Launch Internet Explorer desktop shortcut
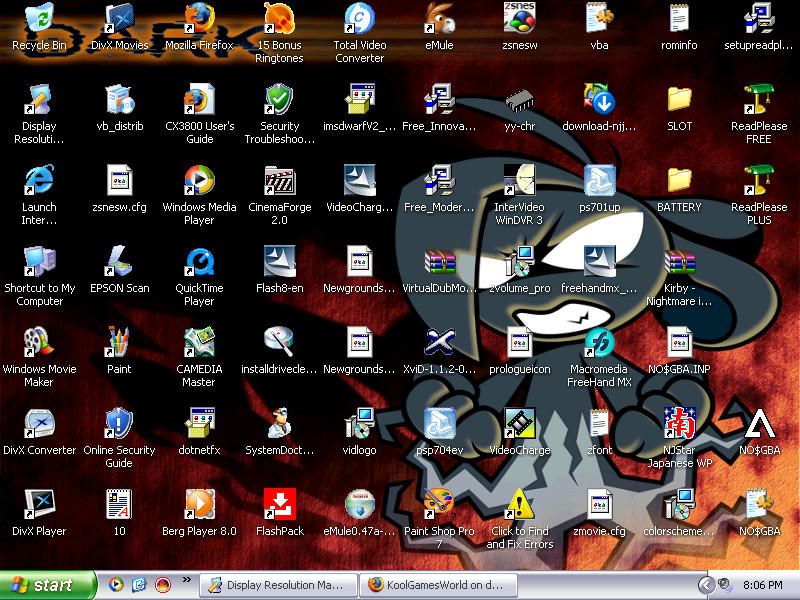Viewport: 800px width, 600px height. tap(39, 180)
